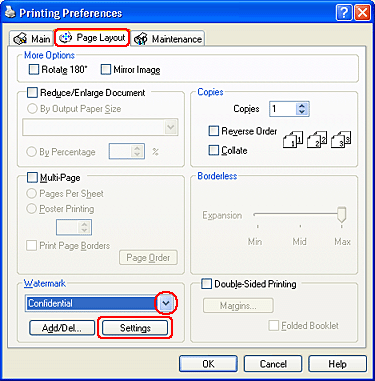Switch to the Maintenance tab

coord(168,39)
